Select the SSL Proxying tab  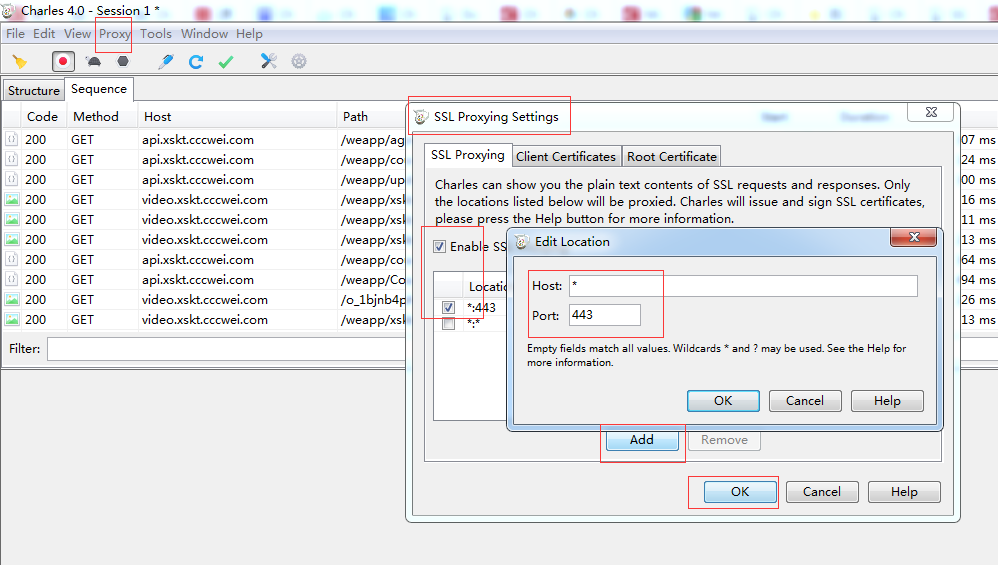tap(468, 155)
